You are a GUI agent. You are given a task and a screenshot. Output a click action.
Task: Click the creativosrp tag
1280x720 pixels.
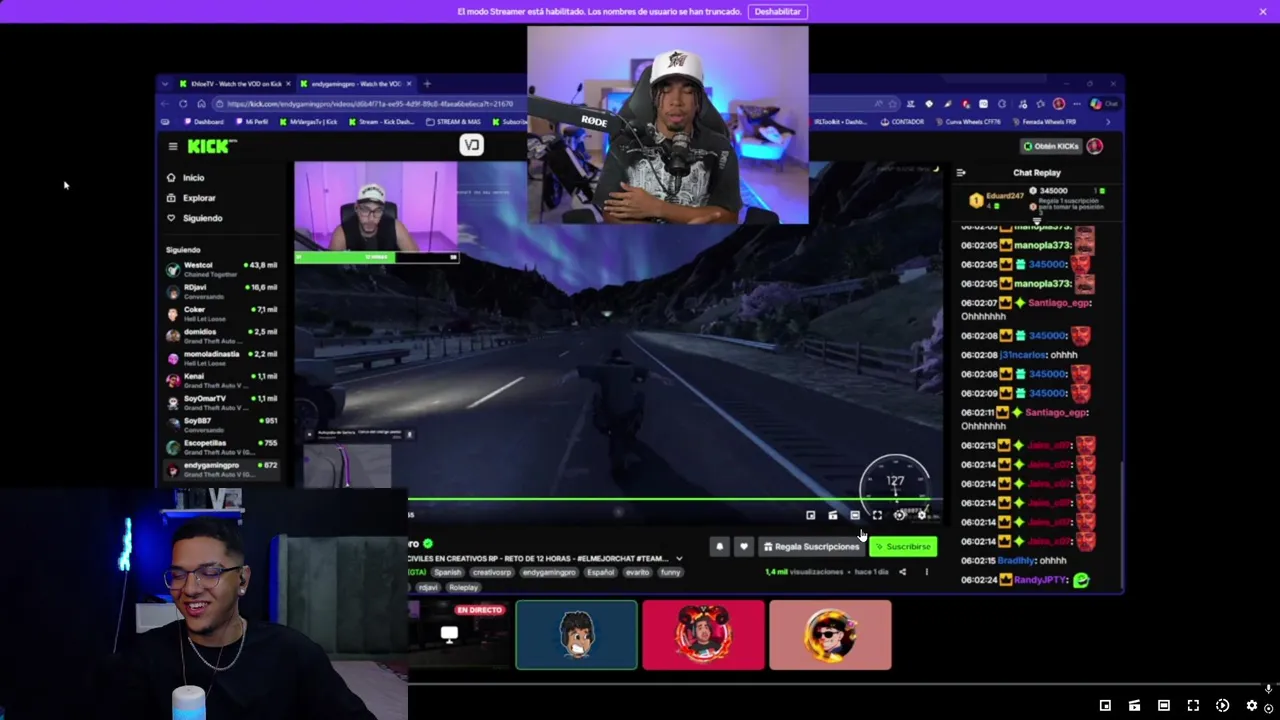coord(492,572)
